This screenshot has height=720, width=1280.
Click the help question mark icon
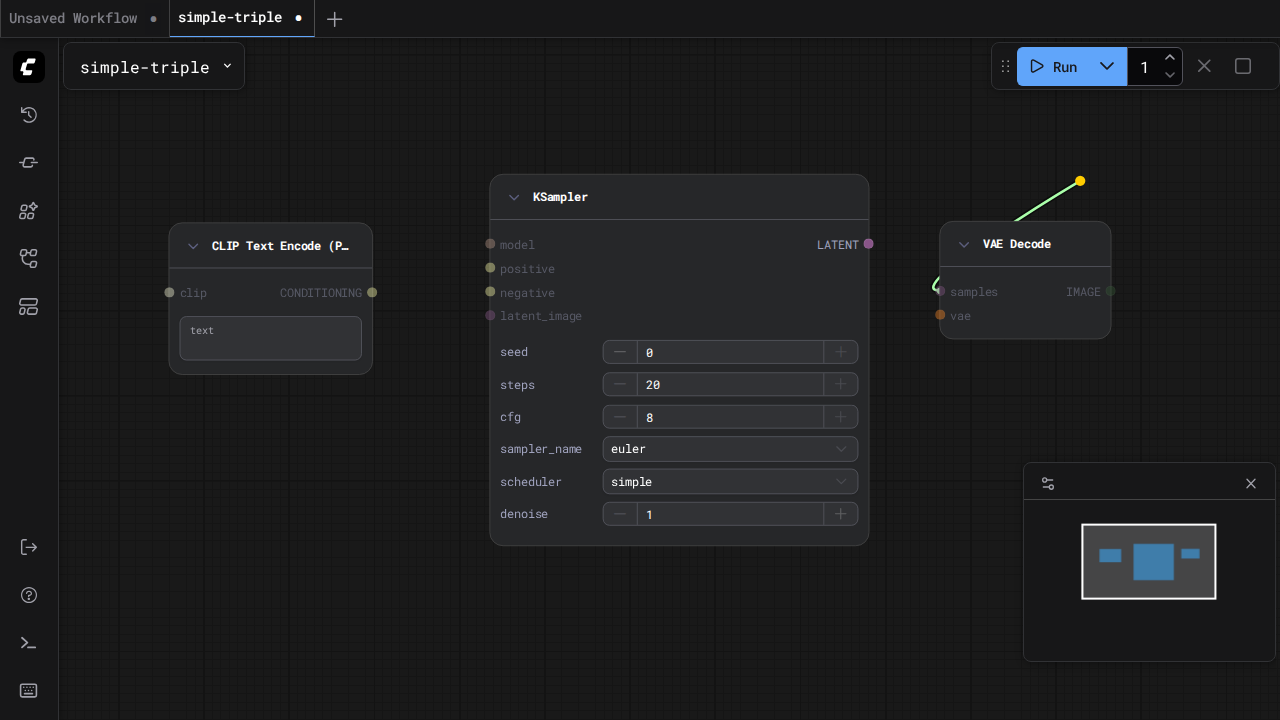(29, 595)
